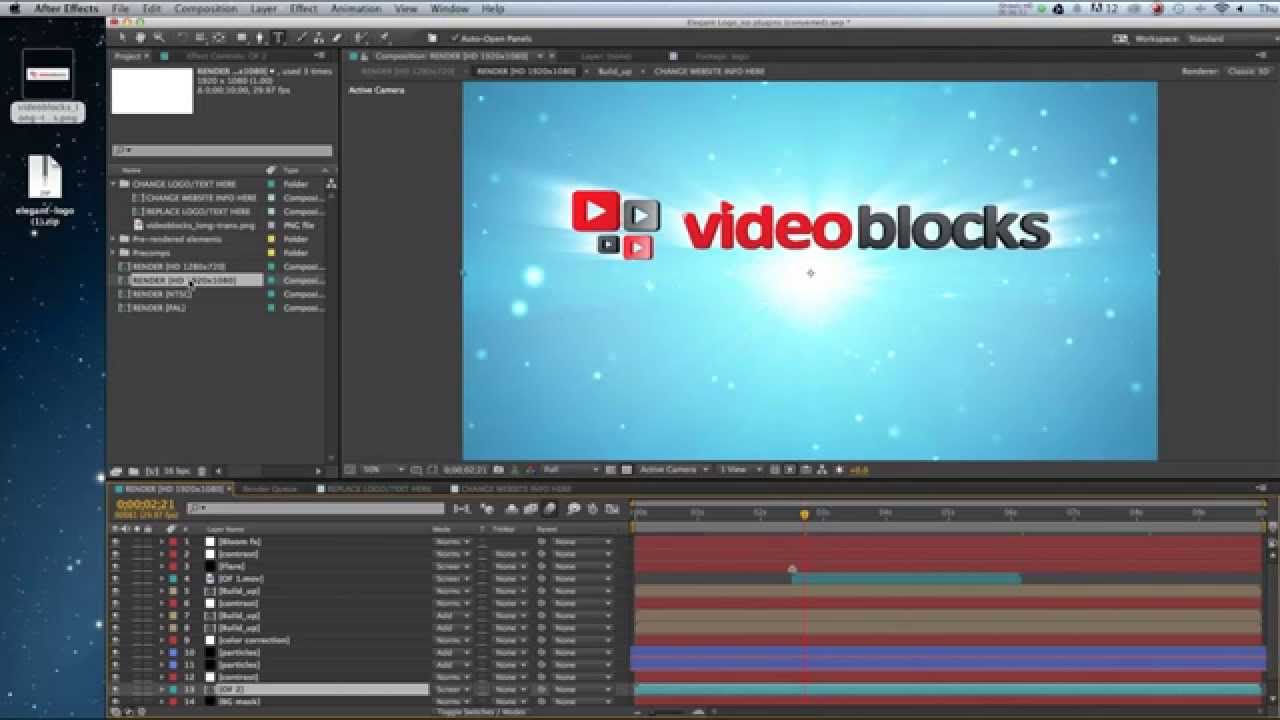Open the Layer menu
1280x720 pixels.
point(263,8)
